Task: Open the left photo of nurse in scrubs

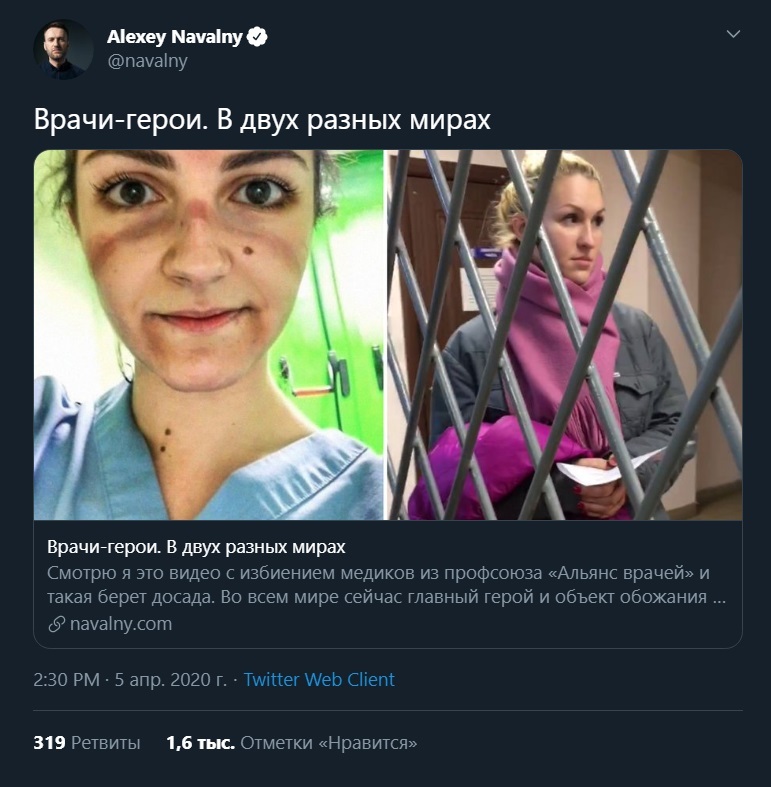Action: [x=209, y=335]
